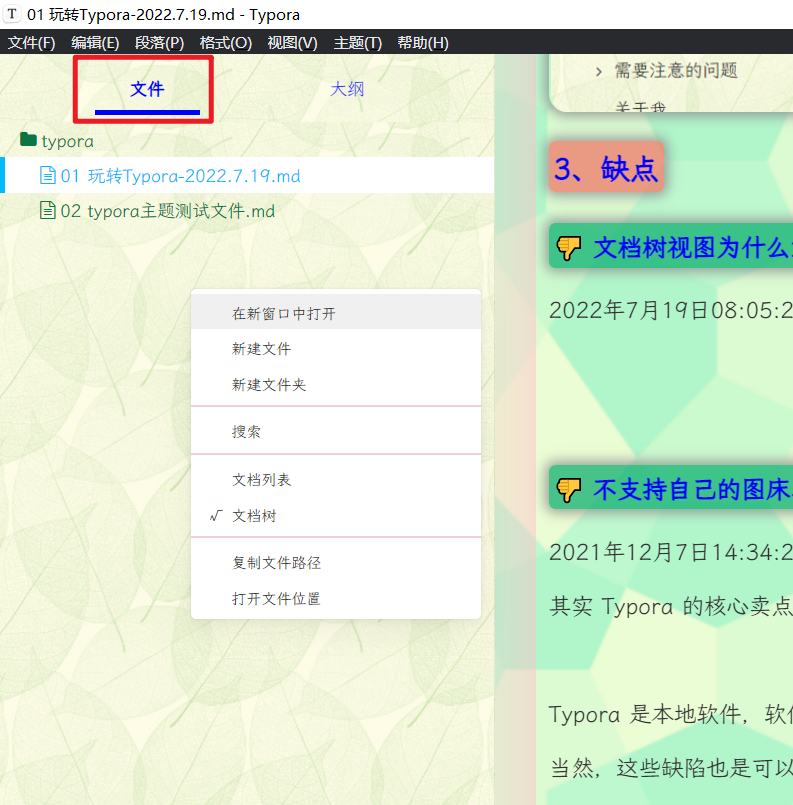Open the 格式(O) menu
The width and height of the screenshot is (793, 805).
pyautogui.click(x=226, y=43)
